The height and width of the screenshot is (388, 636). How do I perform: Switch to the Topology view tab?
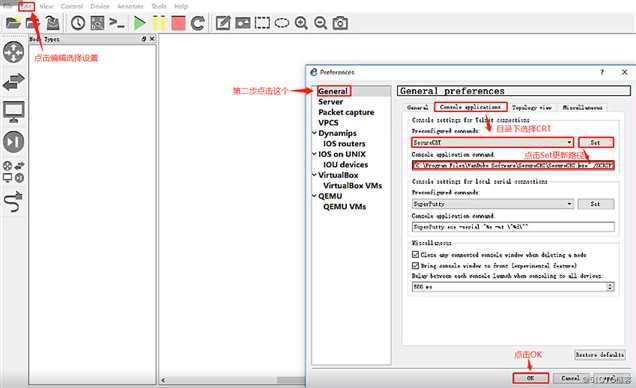click(532, 107)
